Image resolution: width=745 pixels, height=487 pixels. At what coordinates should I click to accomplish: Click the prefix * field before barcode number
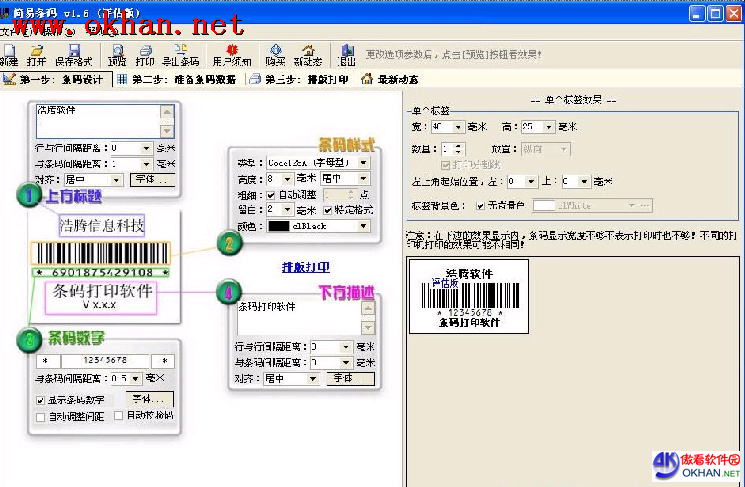click(x=48, y=361)
